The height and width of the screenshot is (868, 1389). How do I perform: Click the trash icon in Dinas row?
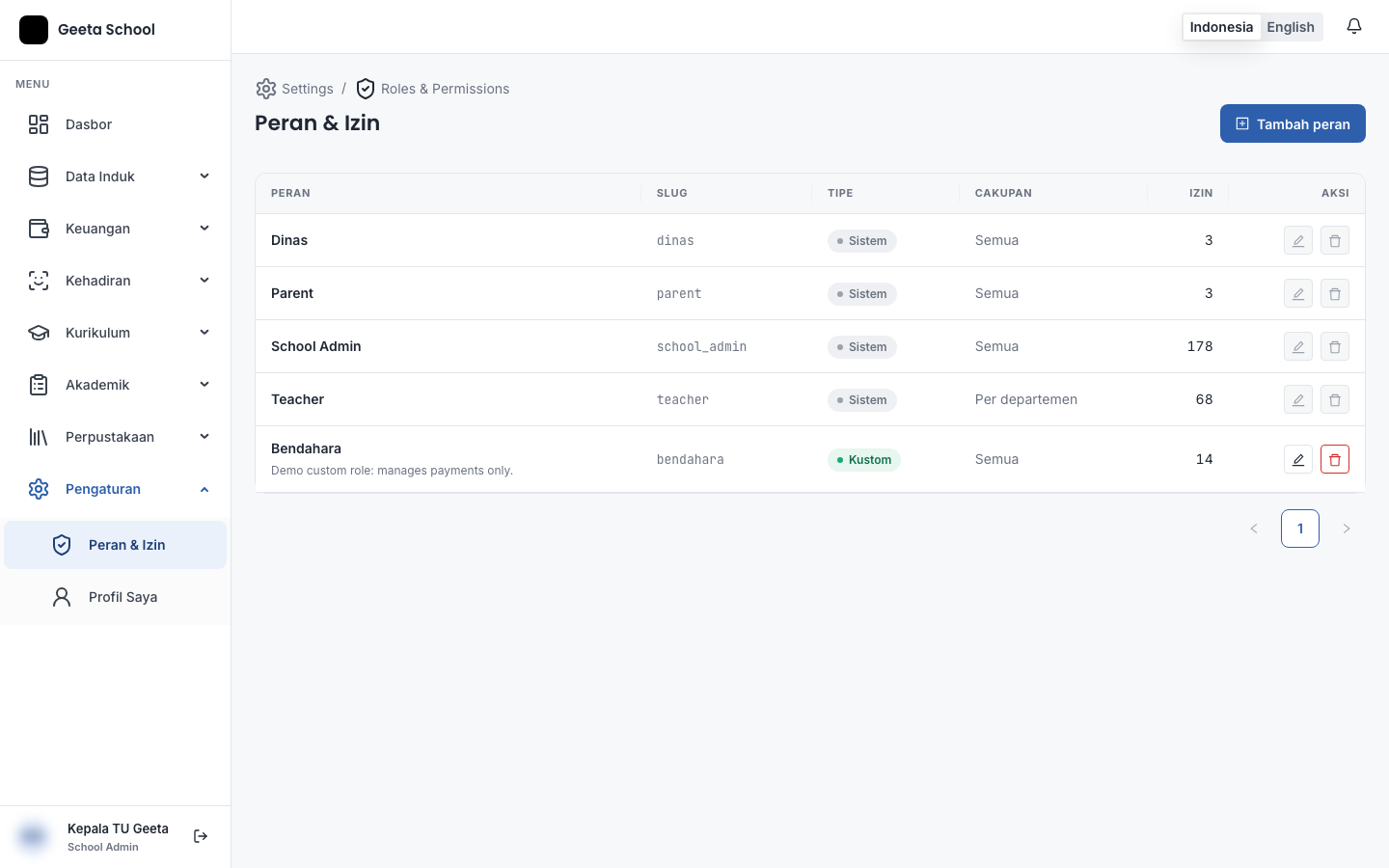pyautogui.click(x=1335, y=240)
